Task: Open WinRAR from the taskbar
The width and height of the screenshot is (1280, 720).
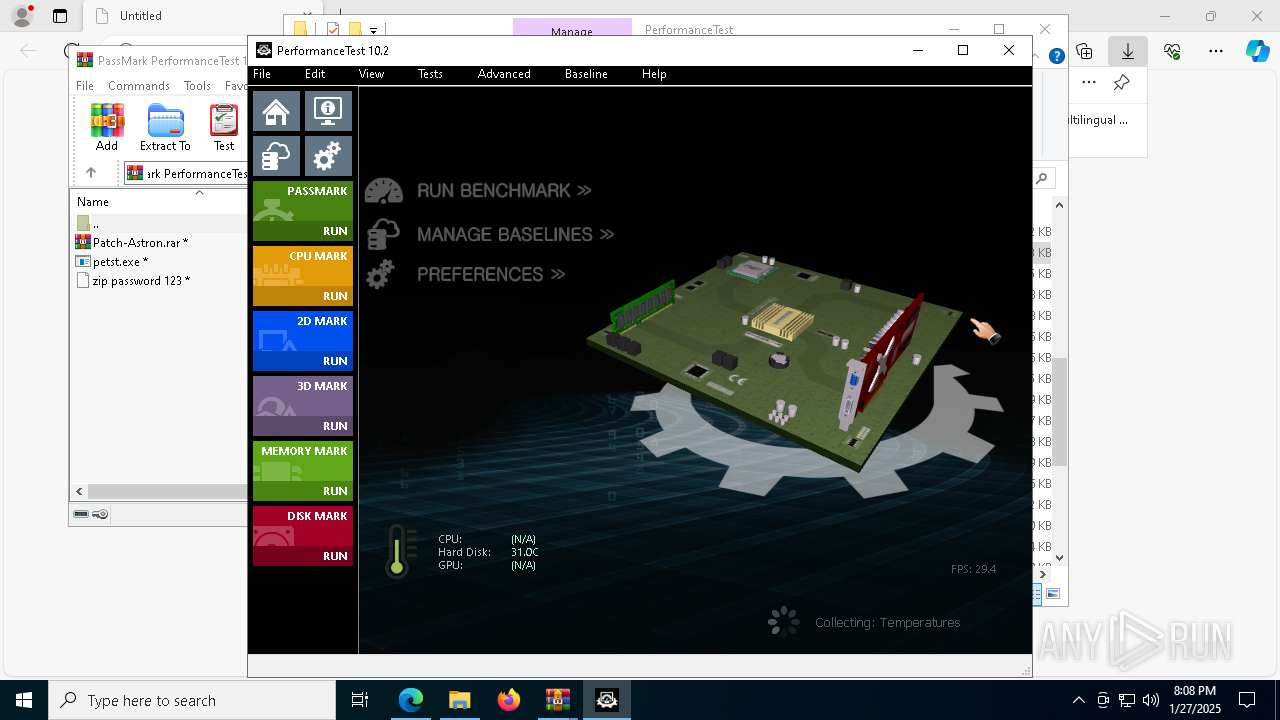Action: tap(558, 700)
